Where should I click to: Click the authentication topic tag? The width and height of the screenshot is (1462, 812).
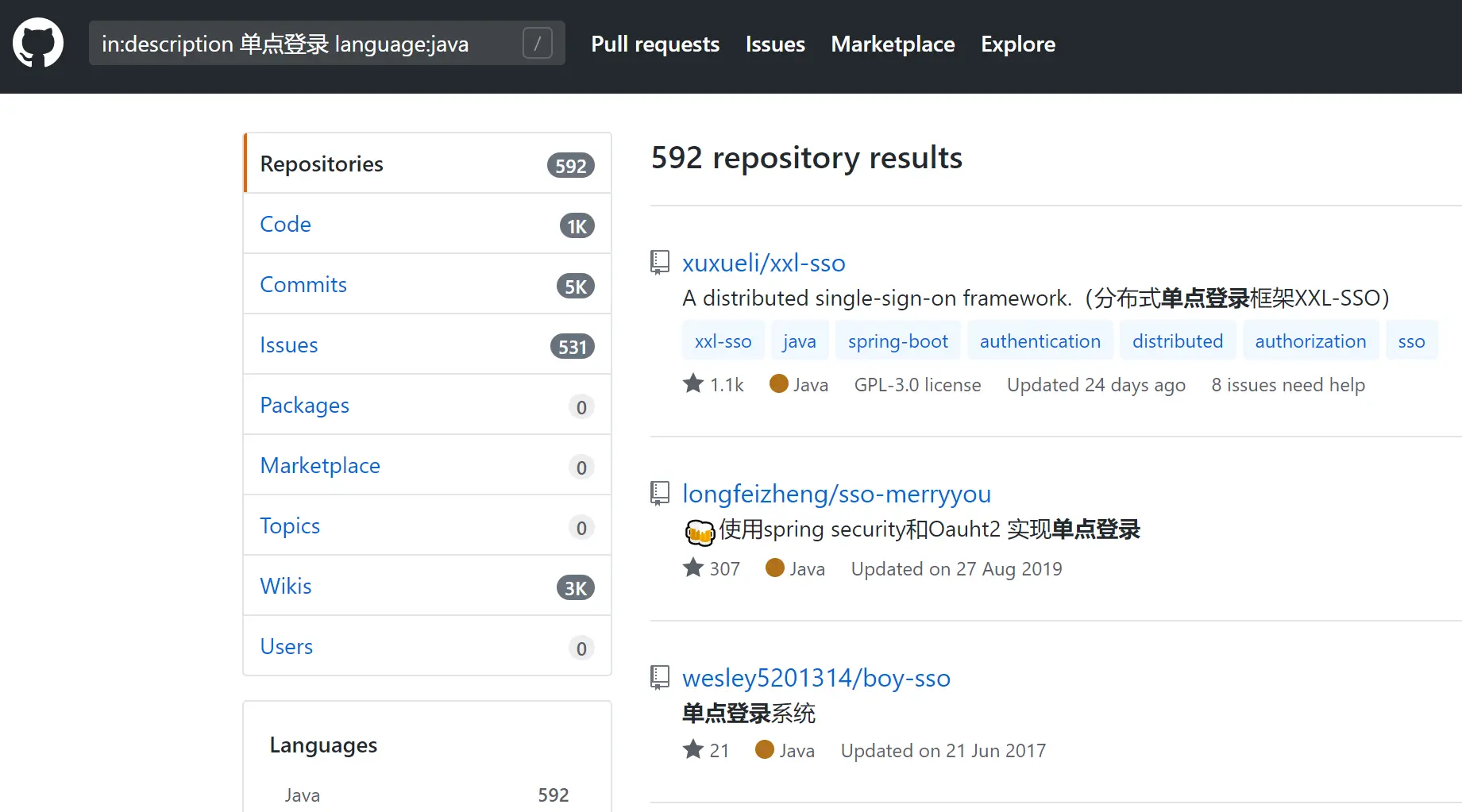[1040, 341]
